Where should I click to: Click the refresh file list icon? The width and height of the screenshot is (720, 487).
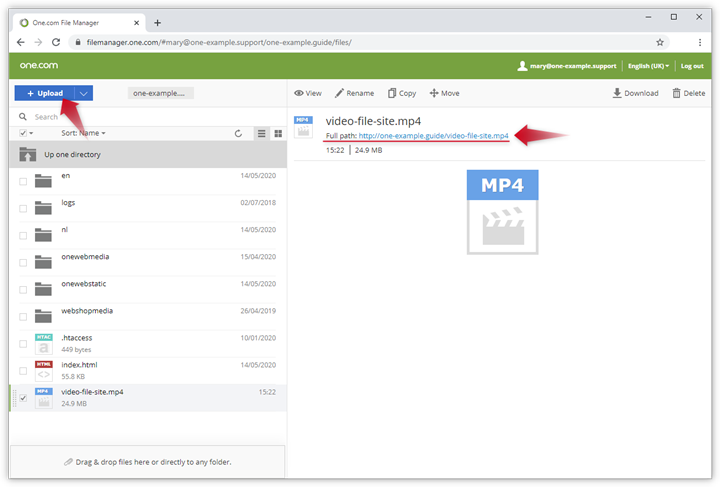pos(238,133)
